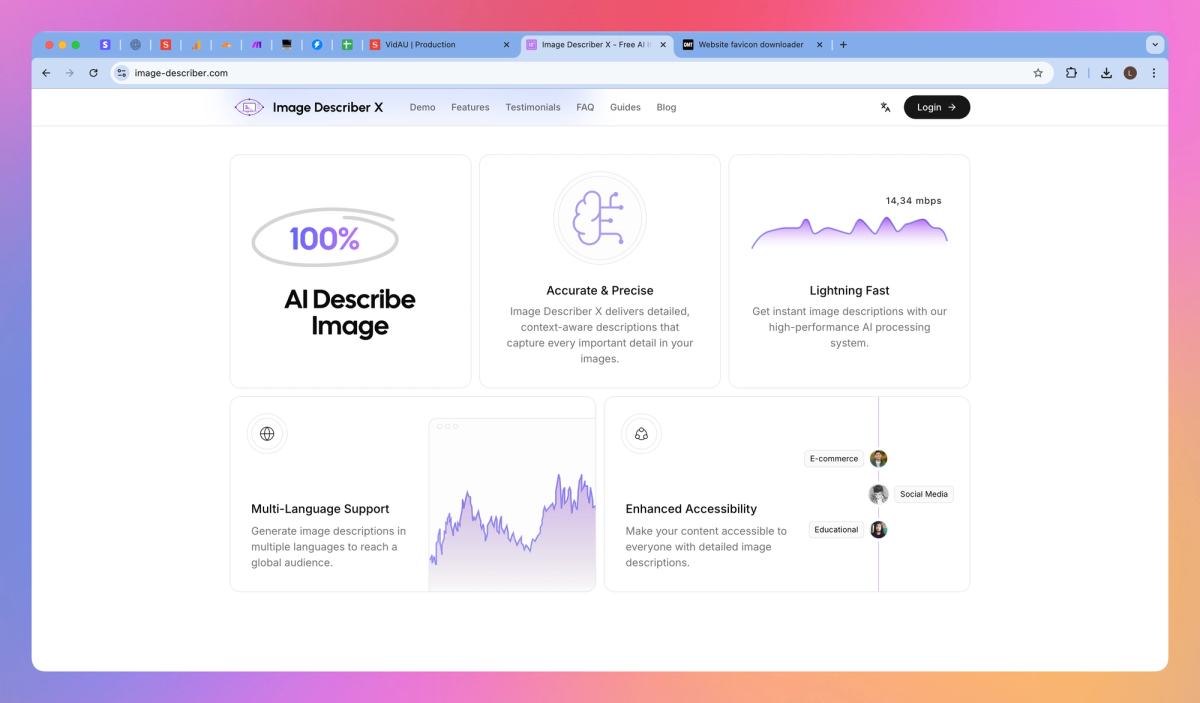Click the Educational label tag

coord(836,530)
